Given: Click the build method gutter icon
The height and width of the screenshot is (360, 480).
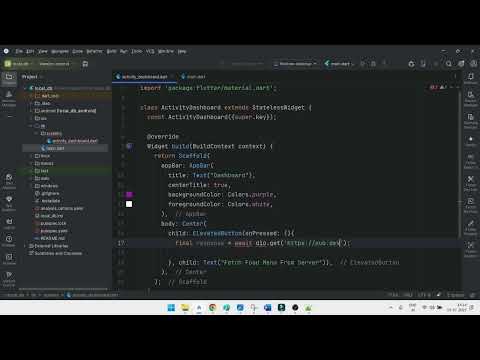Looking at the screenshot, I should point(129,146).
